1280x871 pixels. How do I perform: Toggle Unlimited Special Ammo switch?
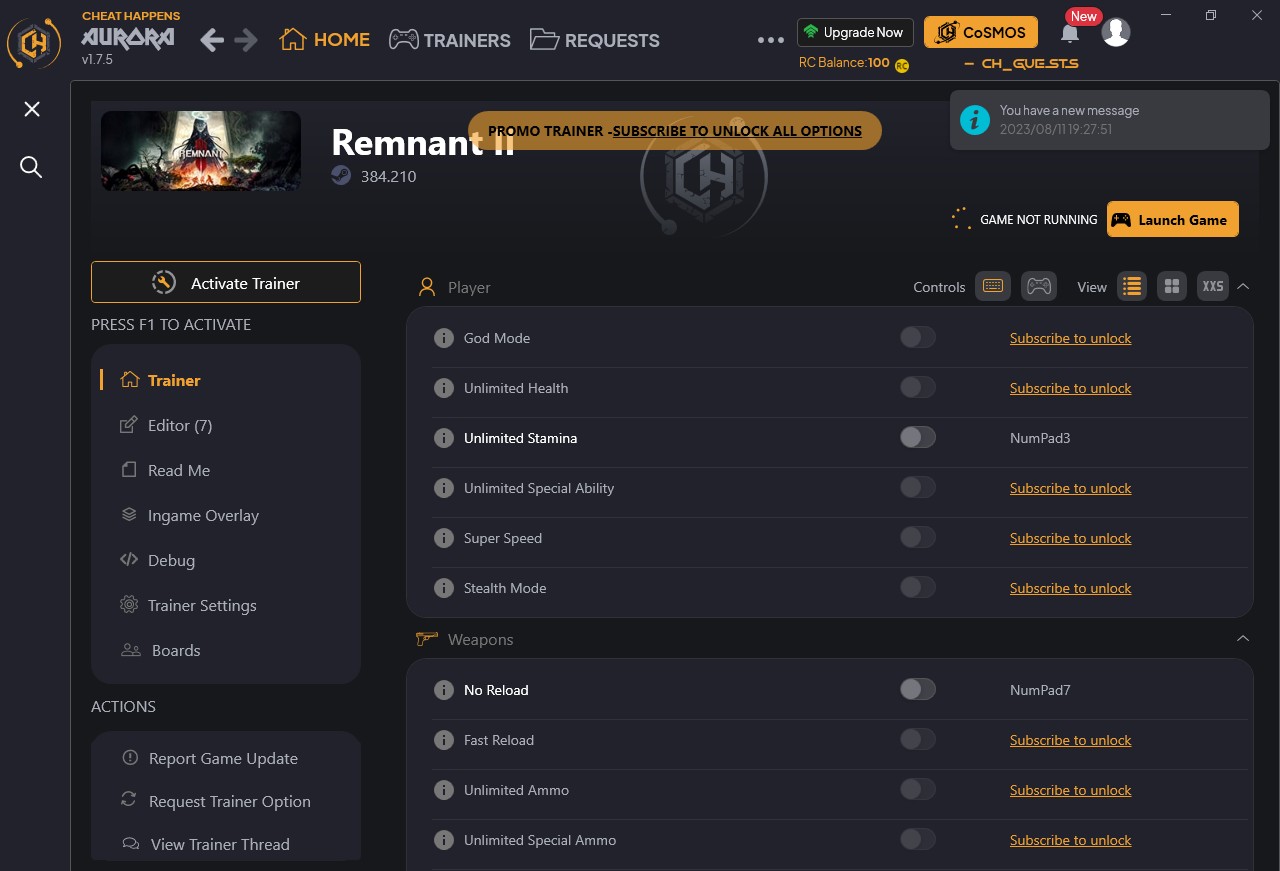pyautogui.click(x=918, y=839)
